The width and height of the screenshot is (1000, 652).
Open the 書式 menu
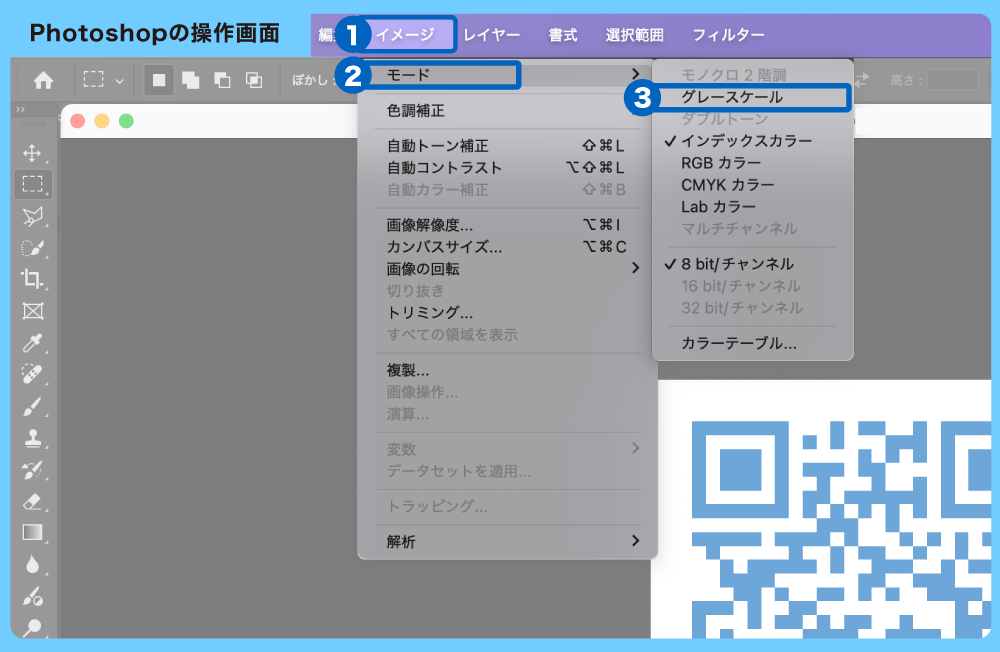[562, 35]
